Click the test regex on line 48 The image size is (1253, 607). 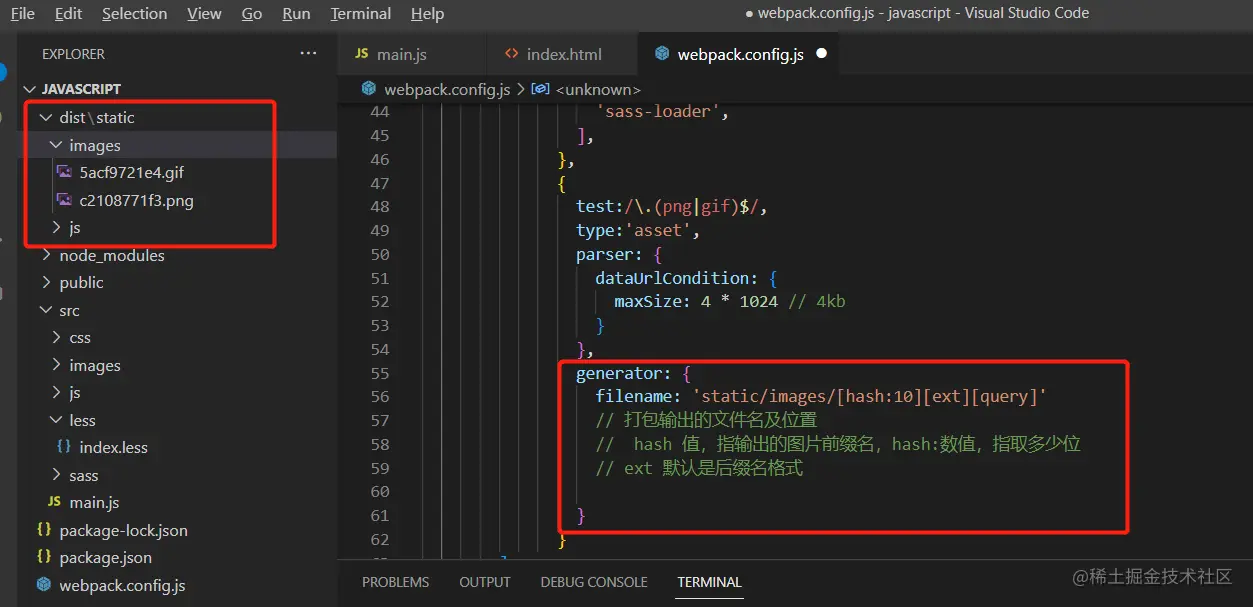click(x=692, y=207)
